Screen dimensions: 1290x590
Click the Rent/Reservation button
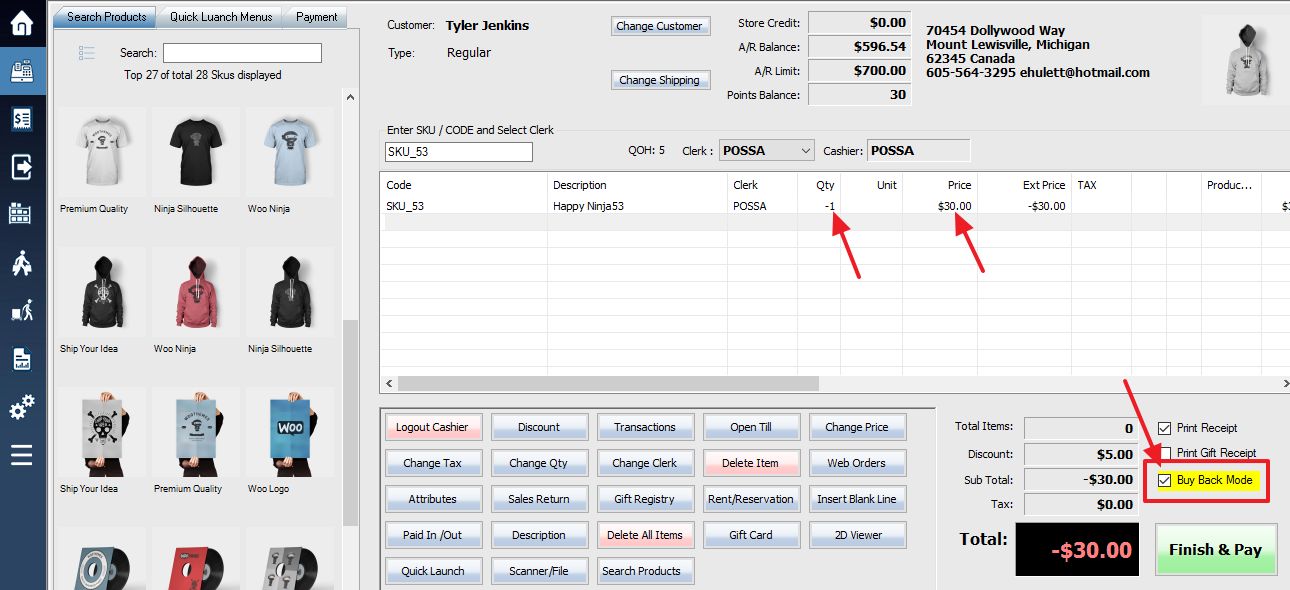pyautogui.click(x=751, y=499)
